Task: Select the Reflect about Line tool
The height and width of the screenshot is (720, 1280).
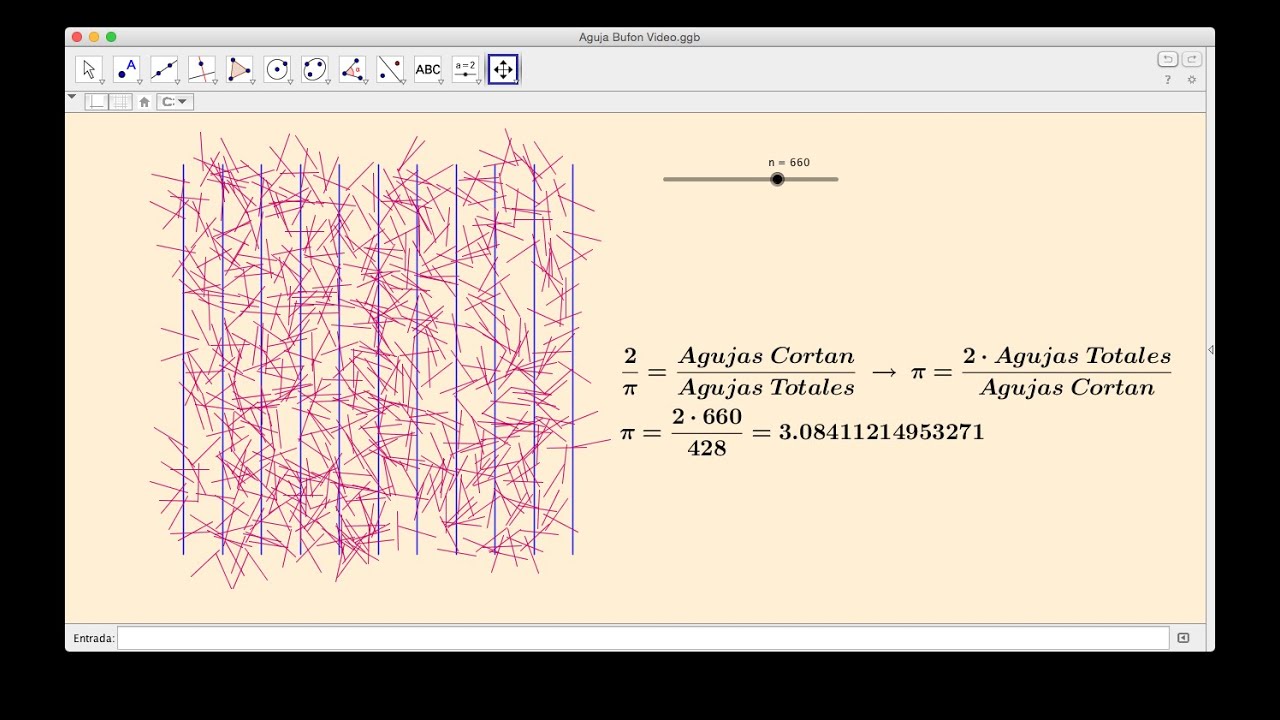Action: click(x=390, y=69)
